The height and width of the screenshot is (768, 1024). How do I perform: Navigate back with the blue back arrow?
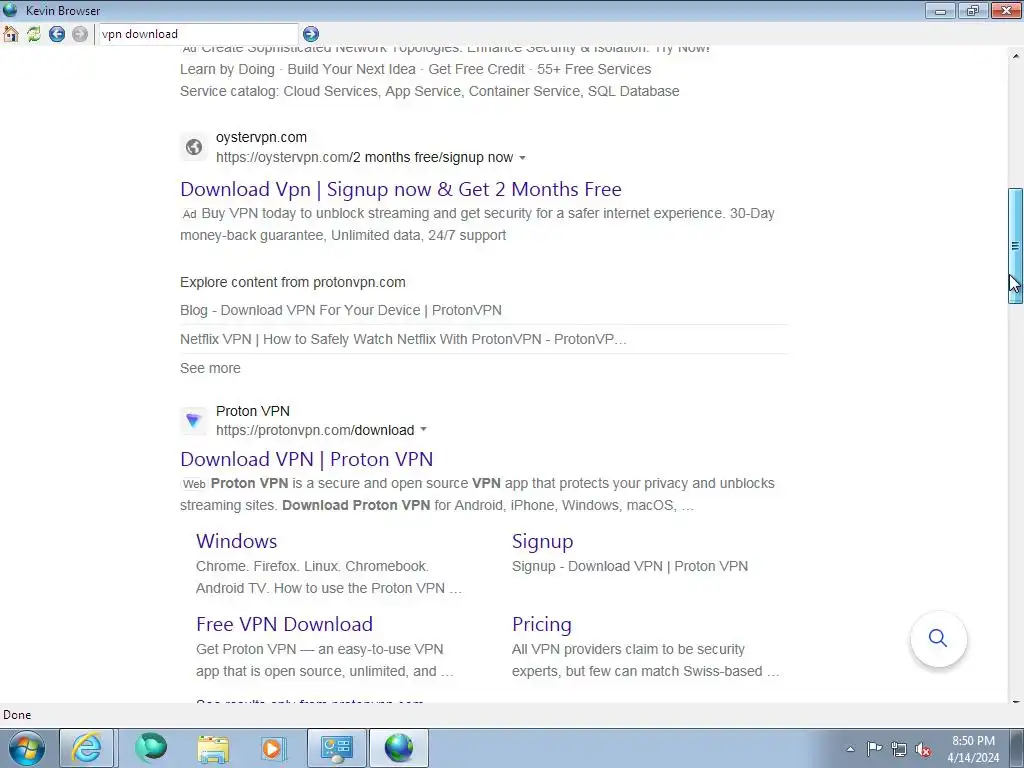[x=57, y=34]
